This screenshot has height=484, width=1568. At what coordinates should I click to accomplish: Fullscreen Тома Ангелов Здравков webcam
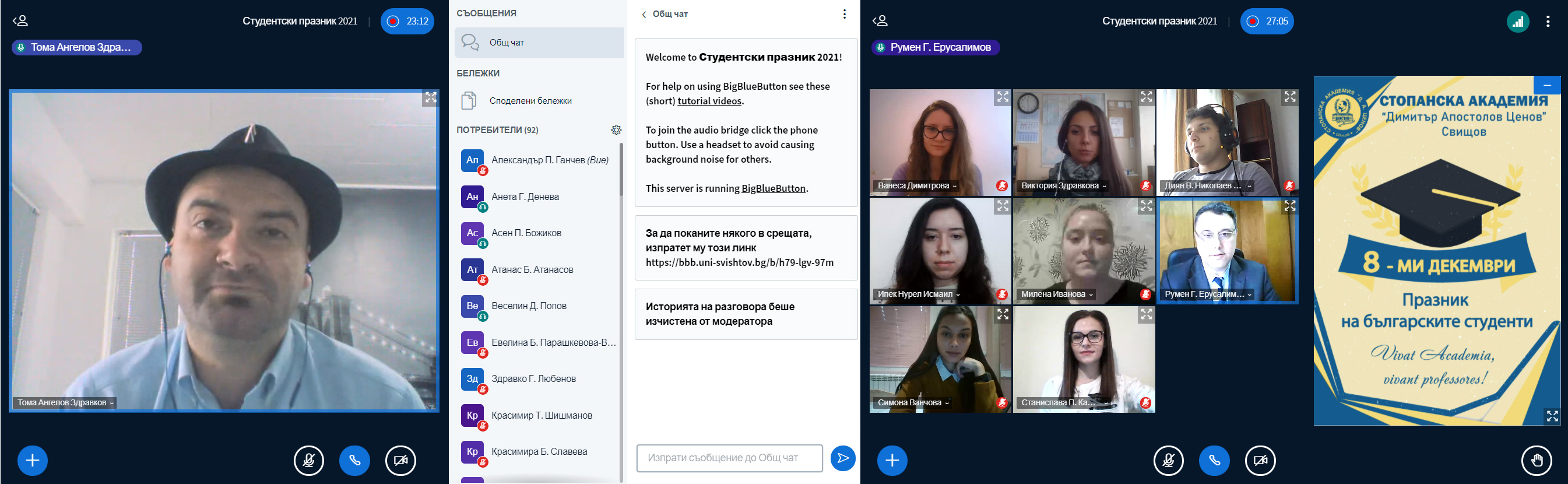click(x=430, y=97)
